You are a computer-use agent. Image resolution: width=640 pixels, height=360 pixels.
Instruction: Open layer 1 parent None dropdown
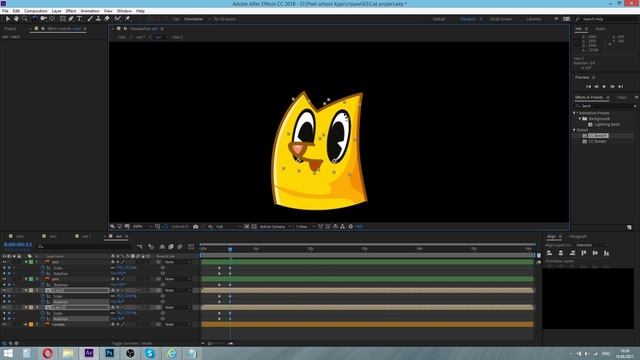click(178, 262)
